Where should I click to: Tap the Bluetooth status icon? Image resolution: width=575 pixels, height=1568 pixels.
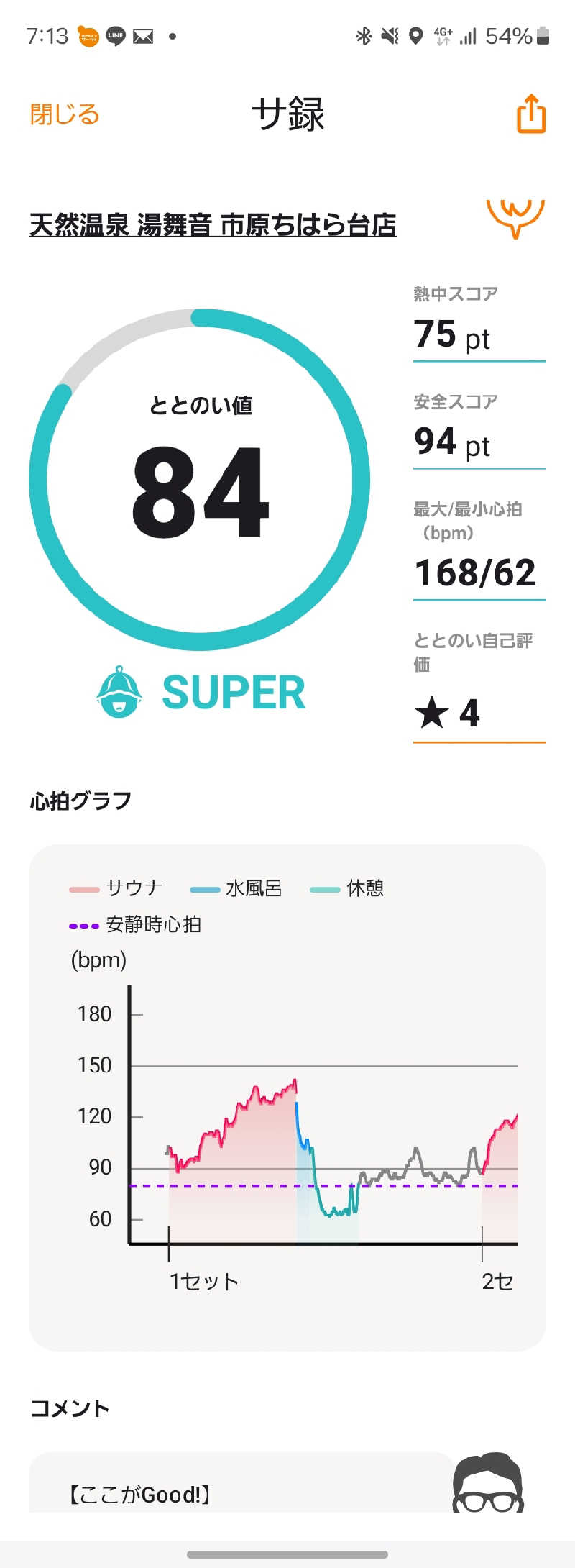click(x=364, y=36)
